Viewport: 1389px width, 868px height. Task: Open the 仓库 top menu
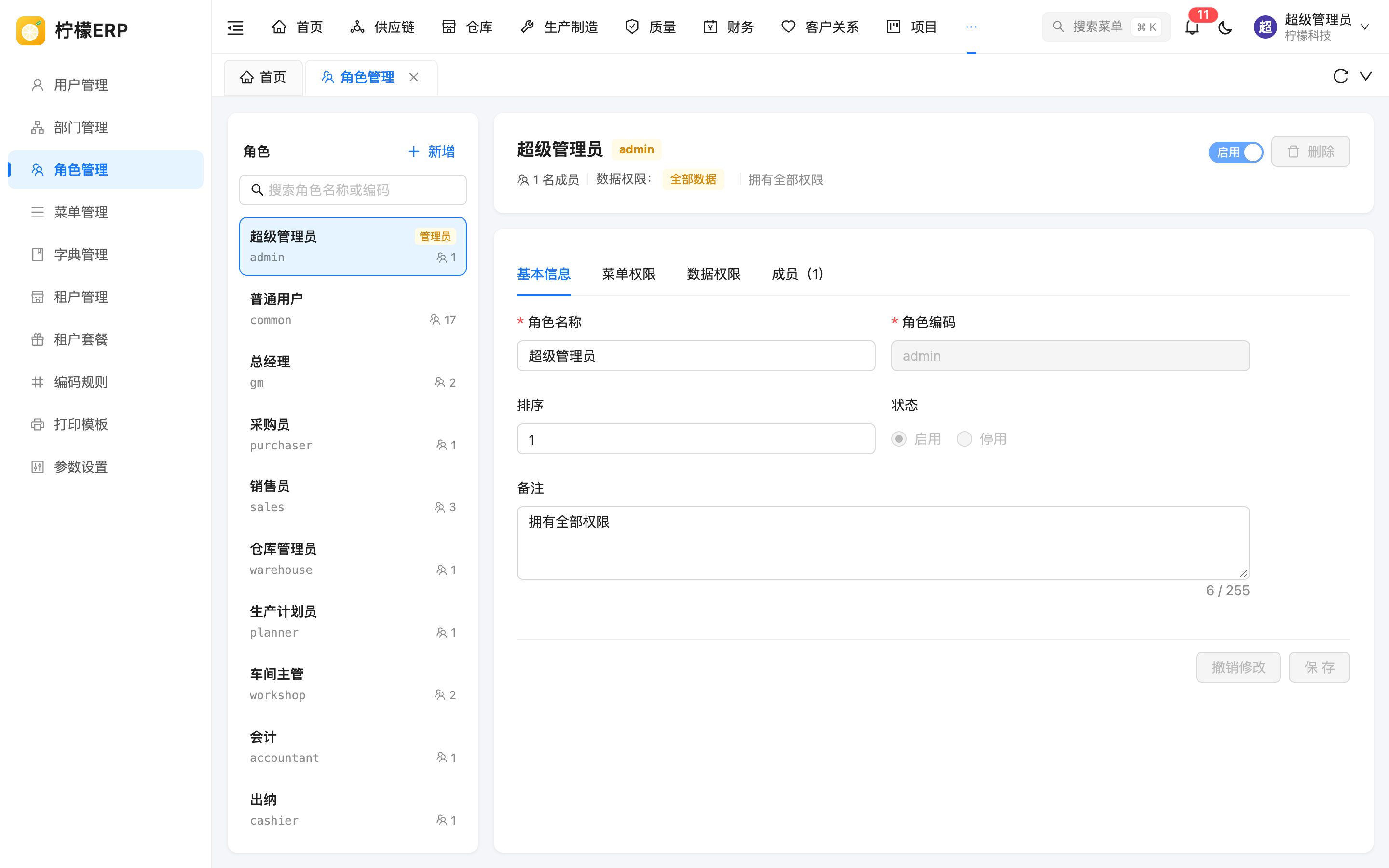[467, 27]
